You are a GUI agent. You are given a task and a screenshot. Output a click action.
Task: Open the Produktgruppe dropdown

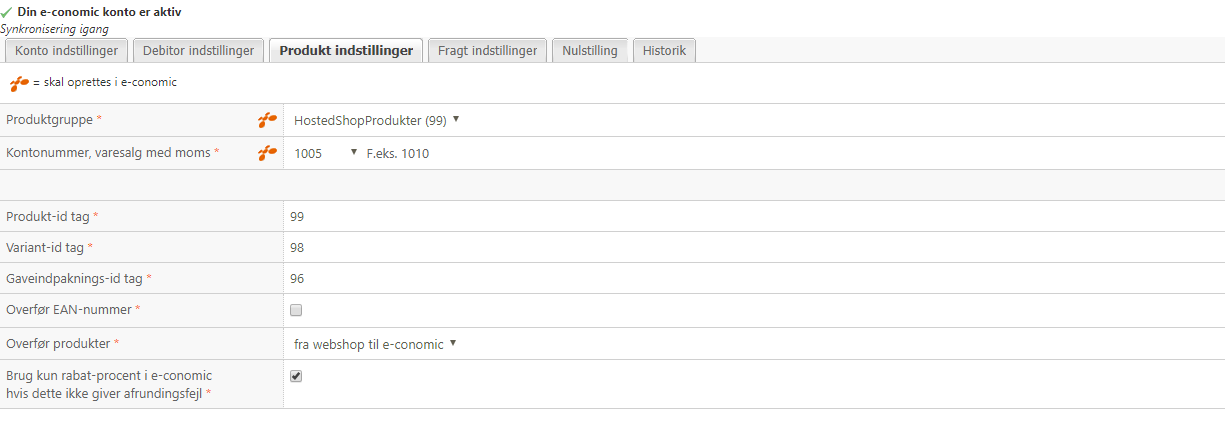point(376,120)
